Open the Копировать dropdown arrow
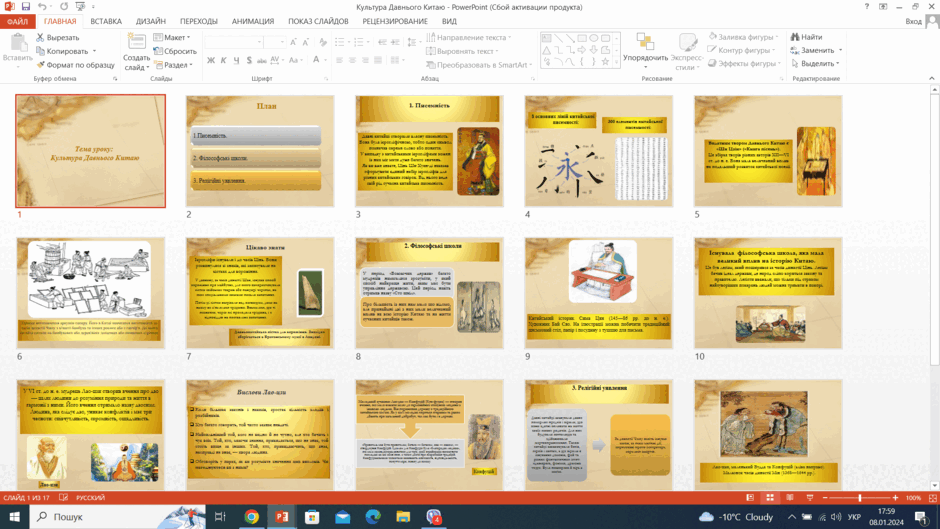 click(94, 52)
